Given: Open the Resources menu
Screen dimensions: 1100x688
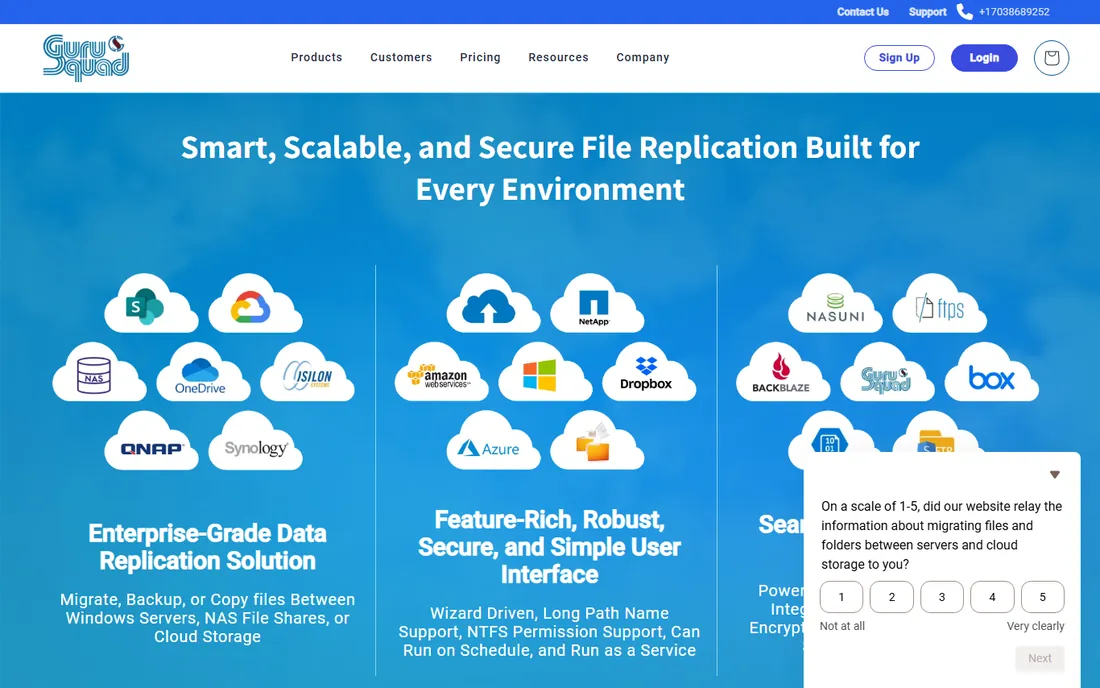Looking at the screenshot, I should point(558,58).
